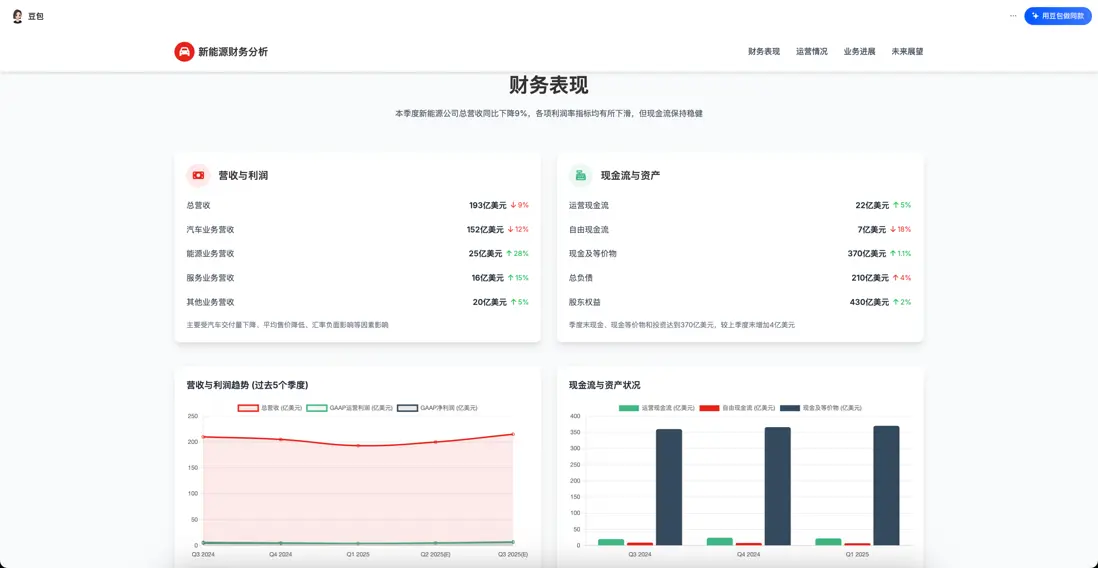Toggle the GAAP运营利润 legend swatch
Screen dimensions: 1098x568
(317, 408)
